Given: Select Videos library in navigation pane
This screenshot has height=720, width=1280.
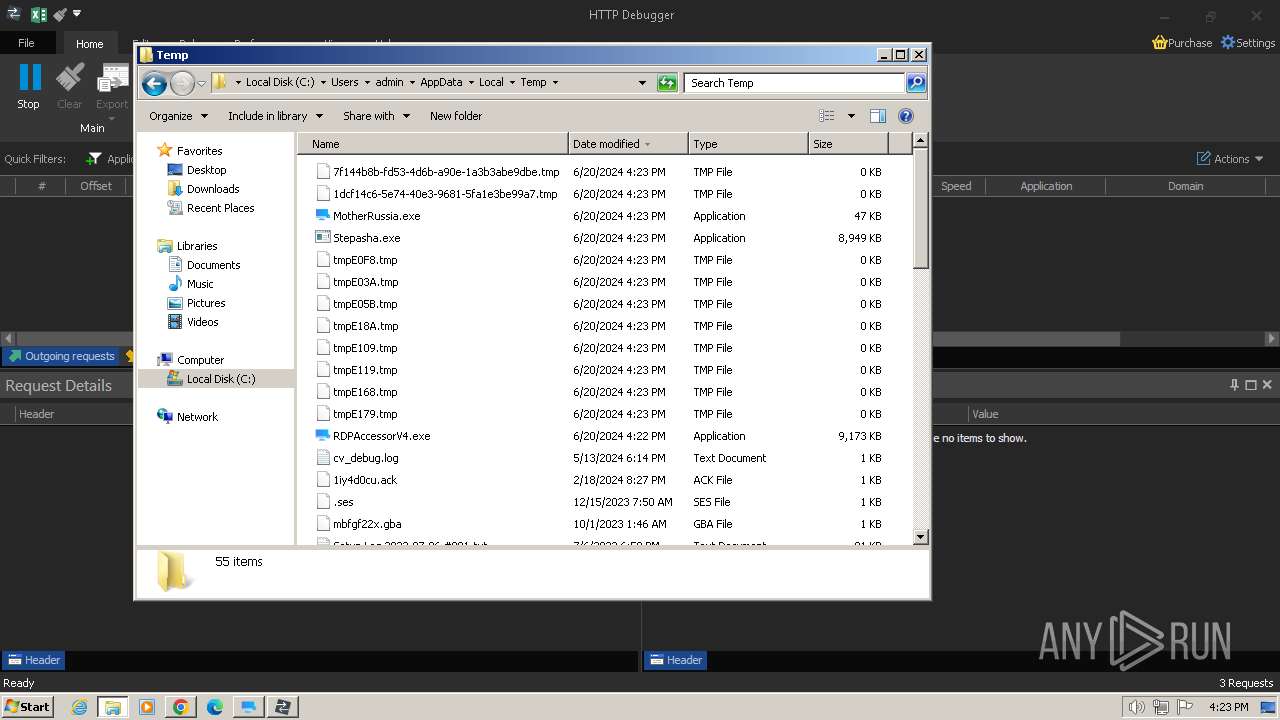Looking at the screenshot, I should click(202, 322).
